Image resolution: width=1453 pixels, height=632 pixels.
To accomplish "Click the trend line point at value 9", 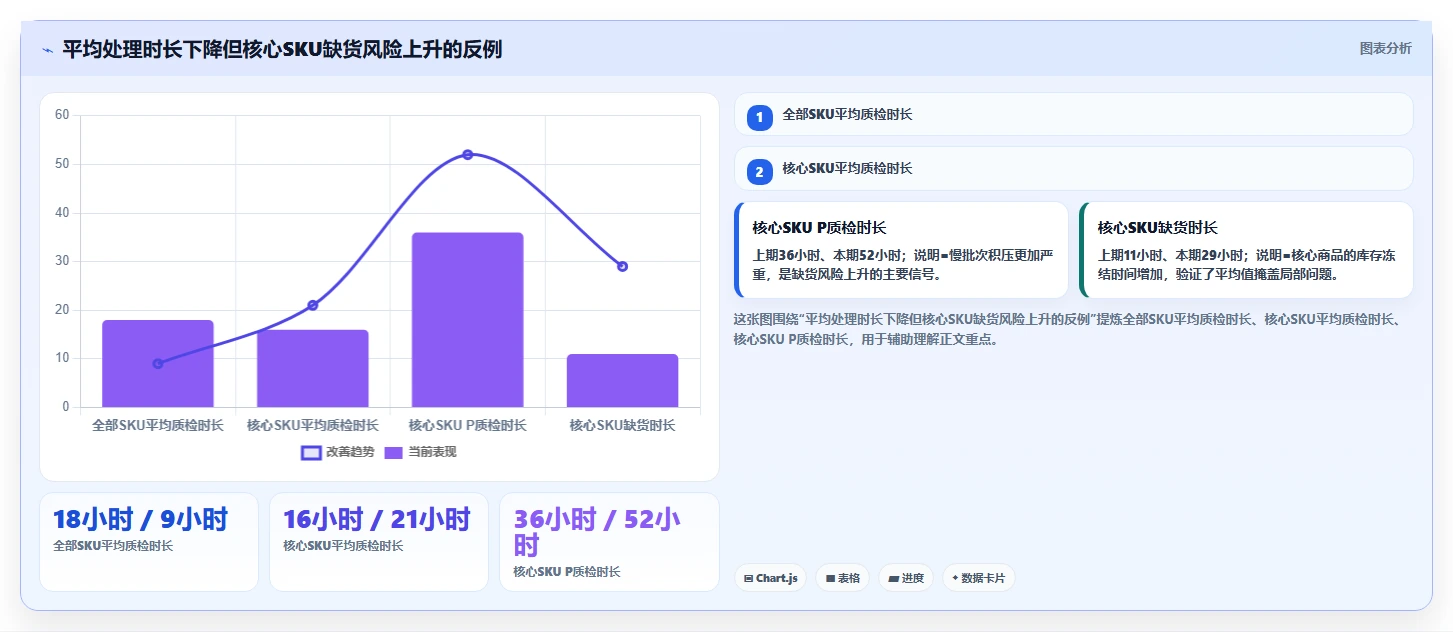I will [158, 364].
